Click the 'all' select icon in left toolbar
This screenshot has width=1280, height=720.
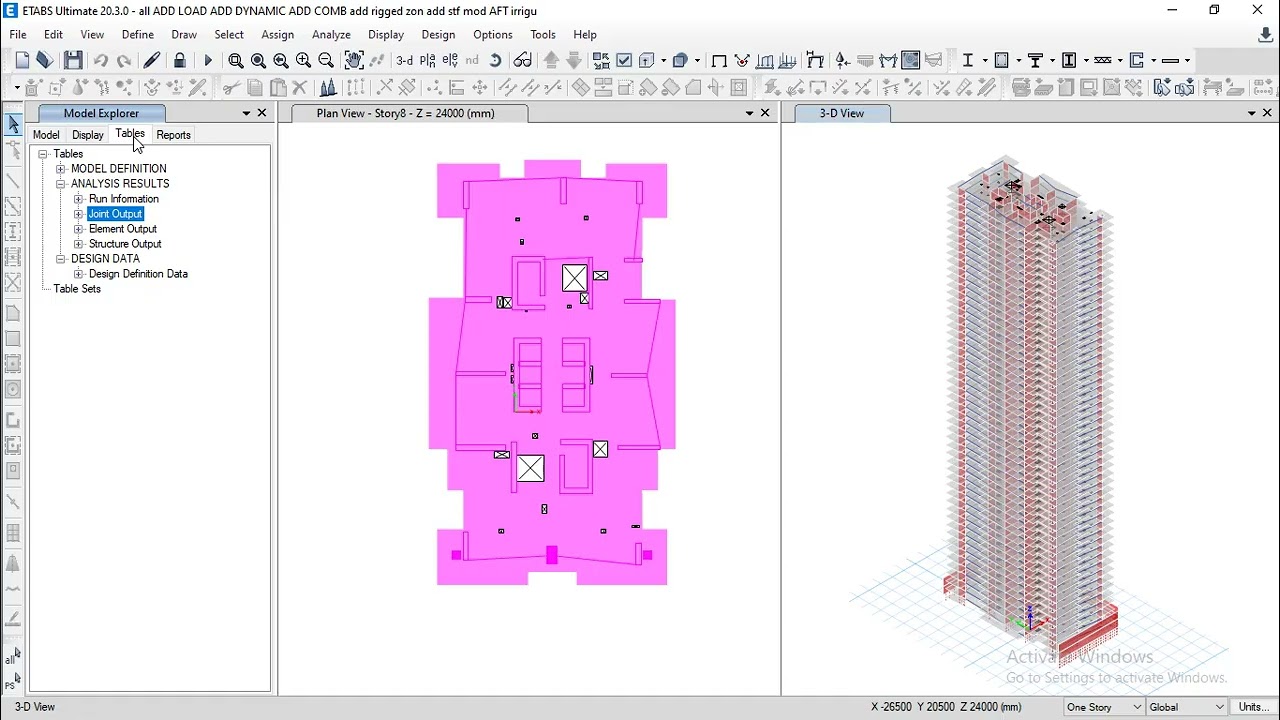[12, 656]
